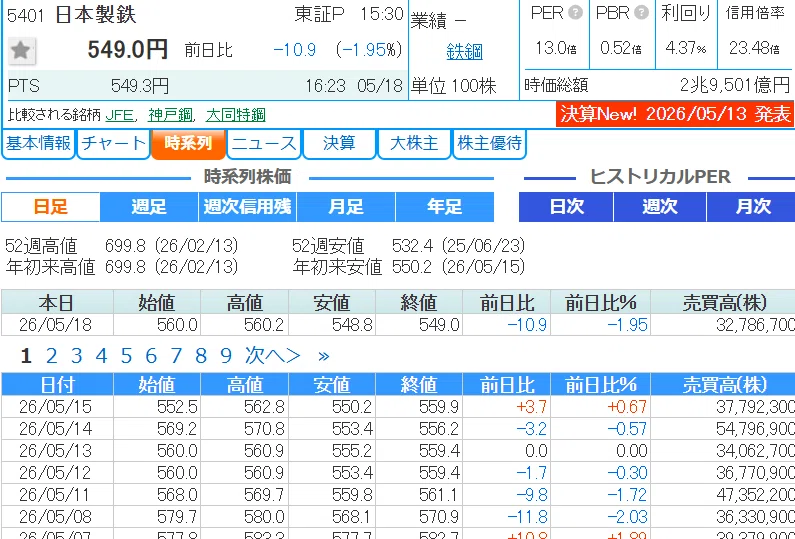Click the market cap 2兆9,501億円

coord(735,85)
